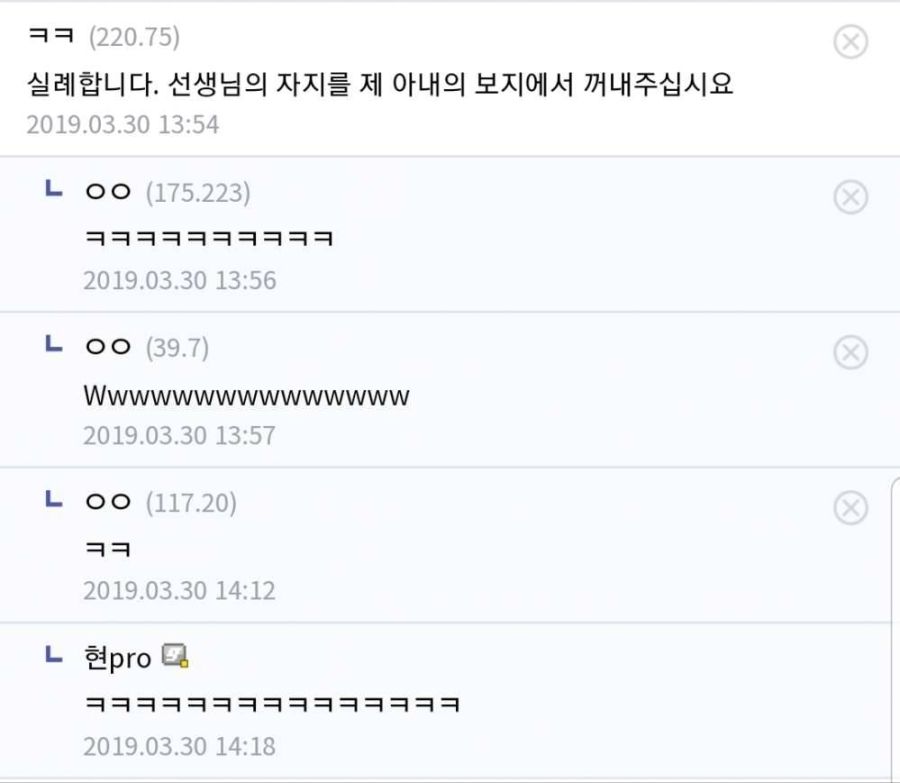The height and width of the screenshot is (783, 900).
Task: Click the reply arrow beside ㅇㅇ (175.223)
Action: (x=54, y=190)
